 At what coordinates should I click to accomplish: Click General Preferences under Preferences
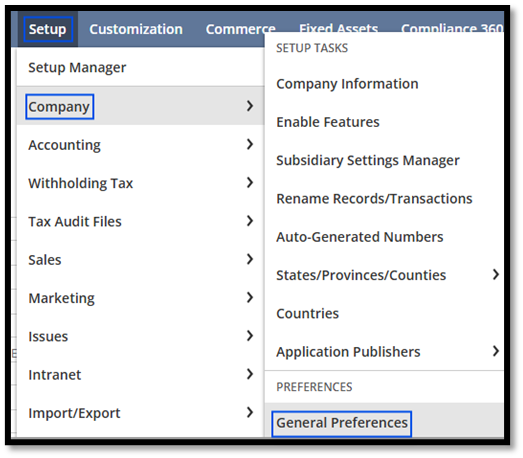342,423
